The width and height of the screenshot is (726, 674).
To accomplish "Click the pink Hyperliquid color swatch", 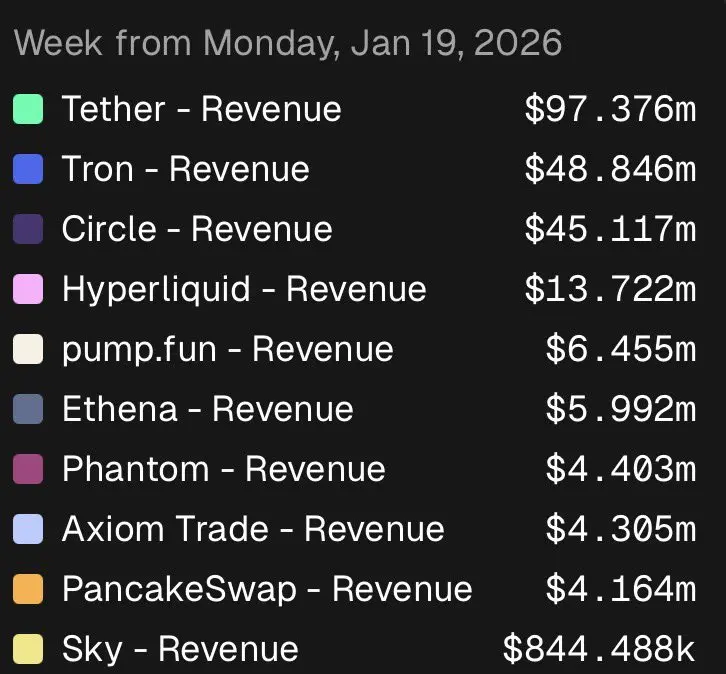I will 28,289.
